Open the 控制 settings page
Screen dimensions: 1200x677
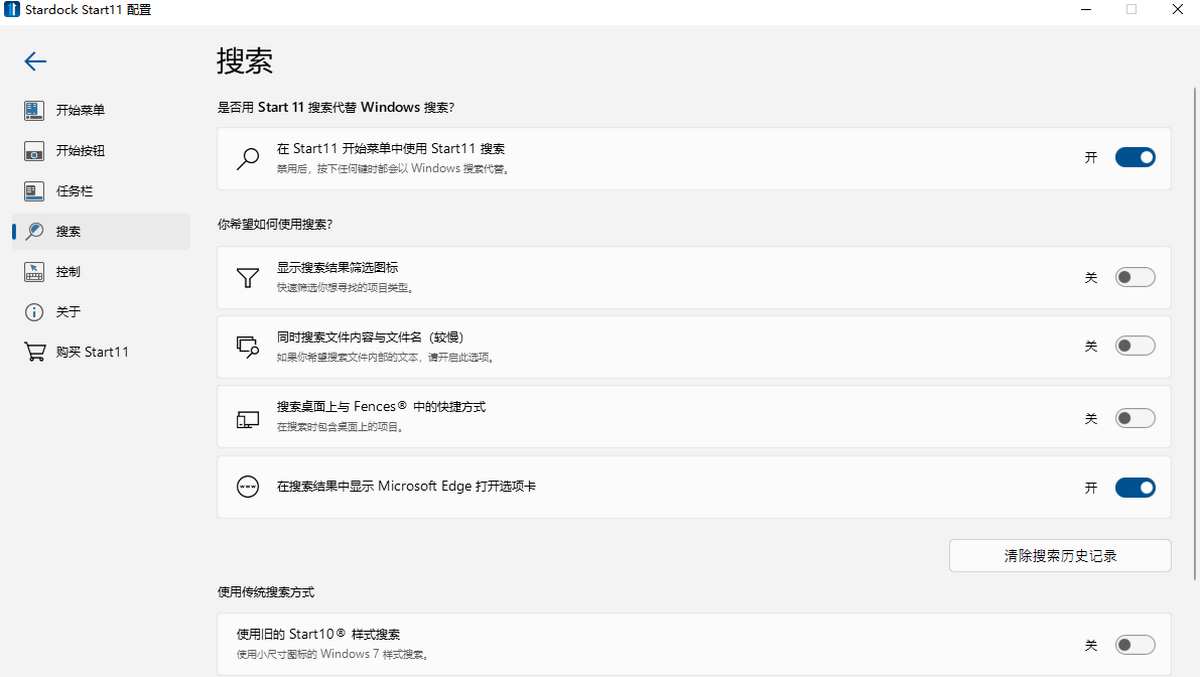point(101,271)
